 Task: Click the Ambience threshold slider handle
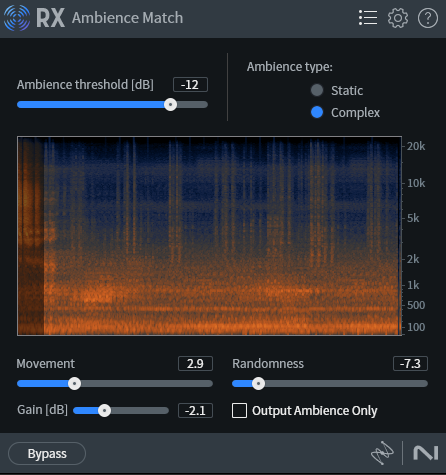click(170, 105)
